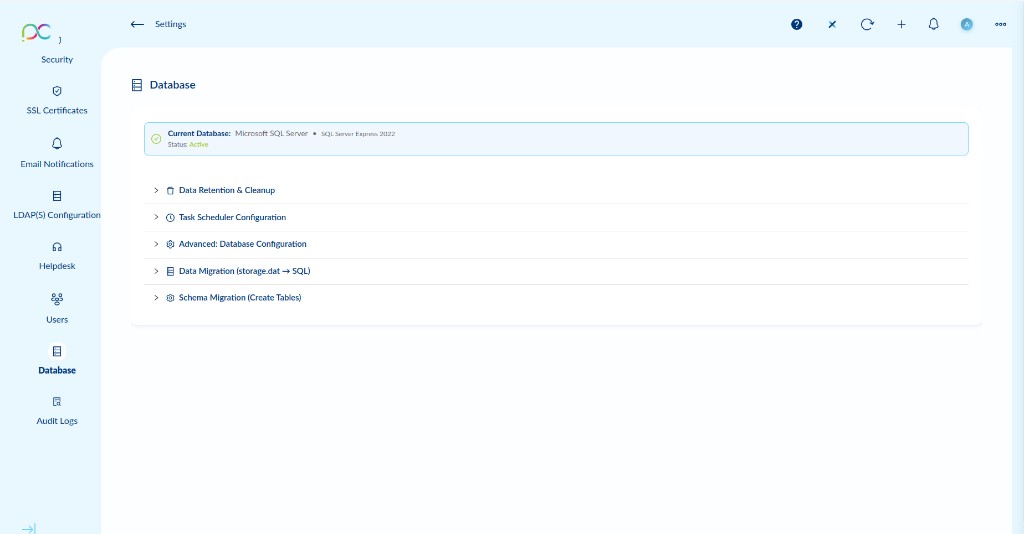Expand Schema Migration section chevron
This screenshot has height=534, width=1024.
[x=156, y=297]
